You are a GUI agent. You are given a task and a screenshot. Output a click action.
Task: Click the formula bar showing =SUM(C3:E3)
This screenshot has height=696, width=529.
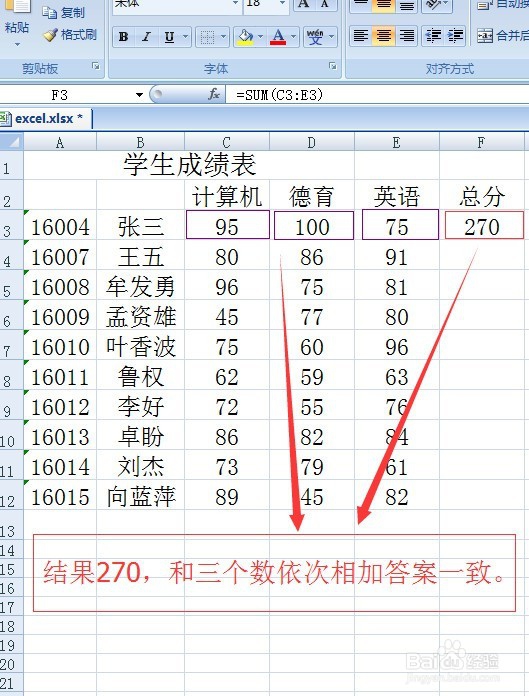pyautogui.click(x=377, y=95)
